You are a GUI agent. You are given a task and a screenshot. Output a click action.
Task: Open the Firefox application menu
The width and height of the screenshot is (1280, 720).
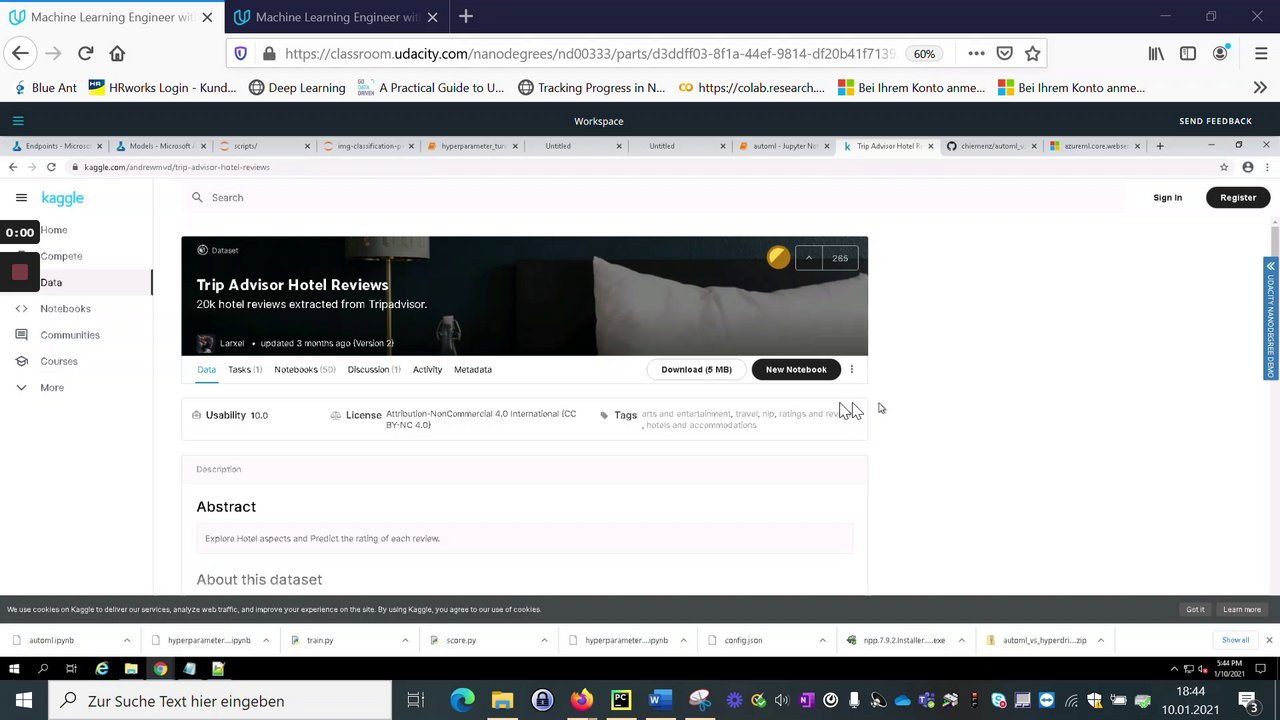coord(1260,53)
